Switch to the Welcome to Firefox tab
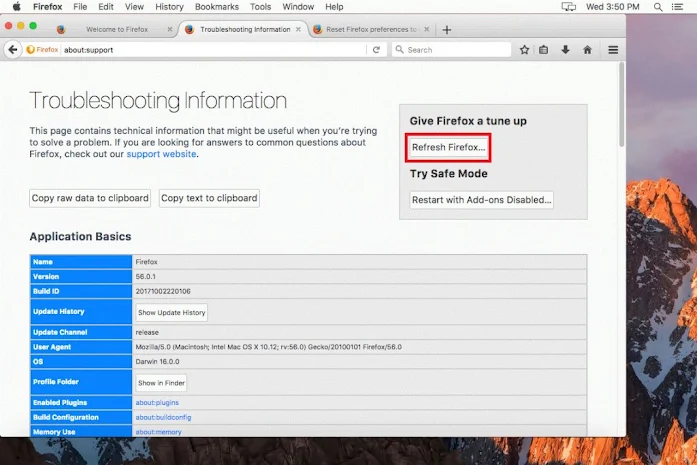Image resolution: width=697 pixels, height=465 pixels. coord(114,29)
